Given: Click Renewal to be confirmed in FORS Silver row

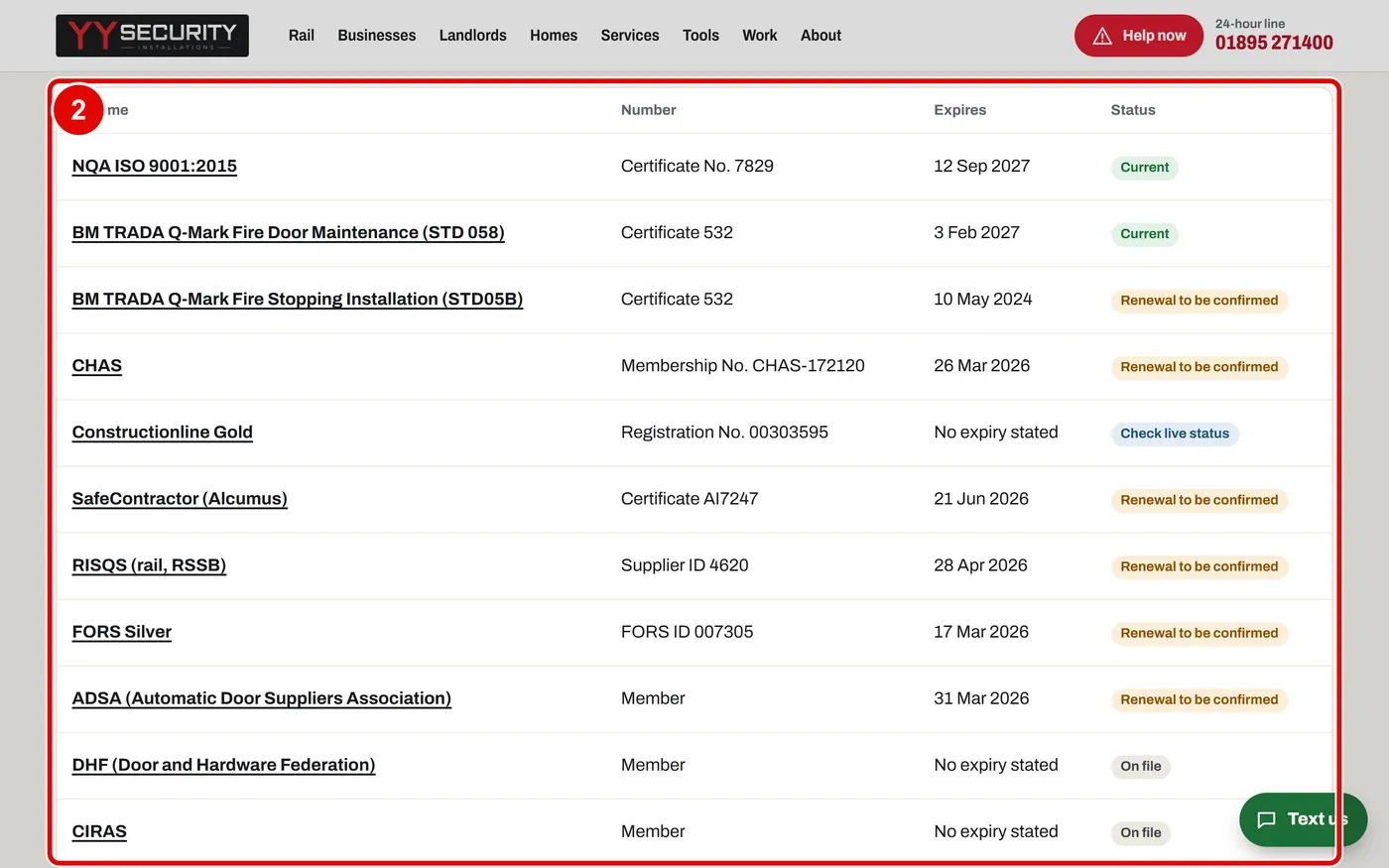Looking at the screenshot, I should 1199,633.
